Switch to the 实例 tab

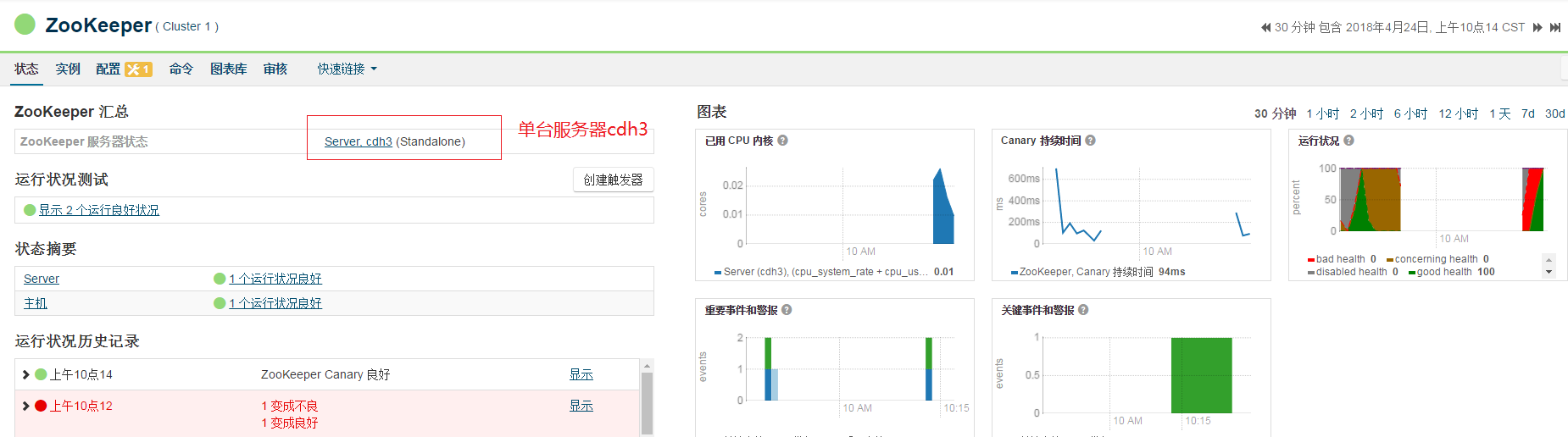[x=68, y=69]
